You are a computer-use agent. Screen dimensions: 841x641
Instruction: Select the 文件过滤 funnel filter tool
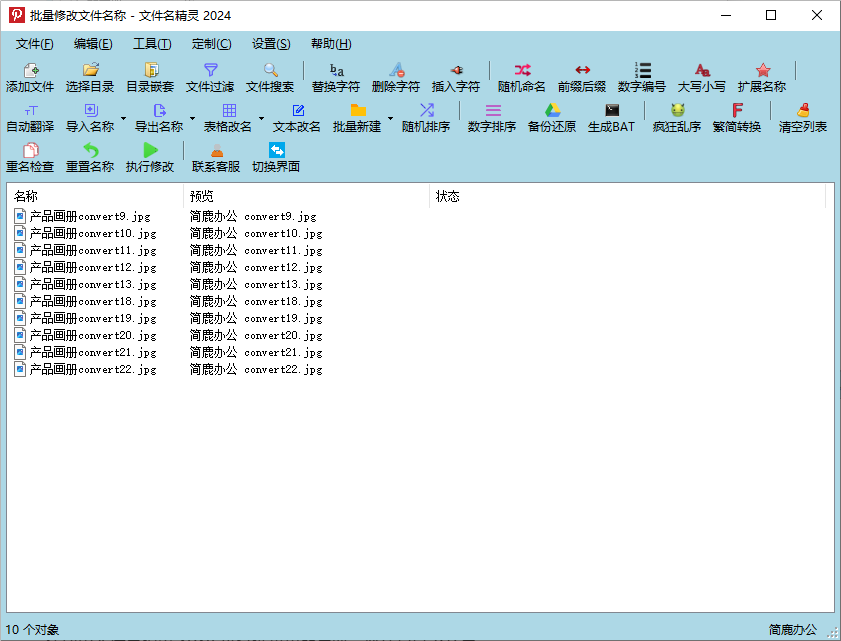(210, 71)
